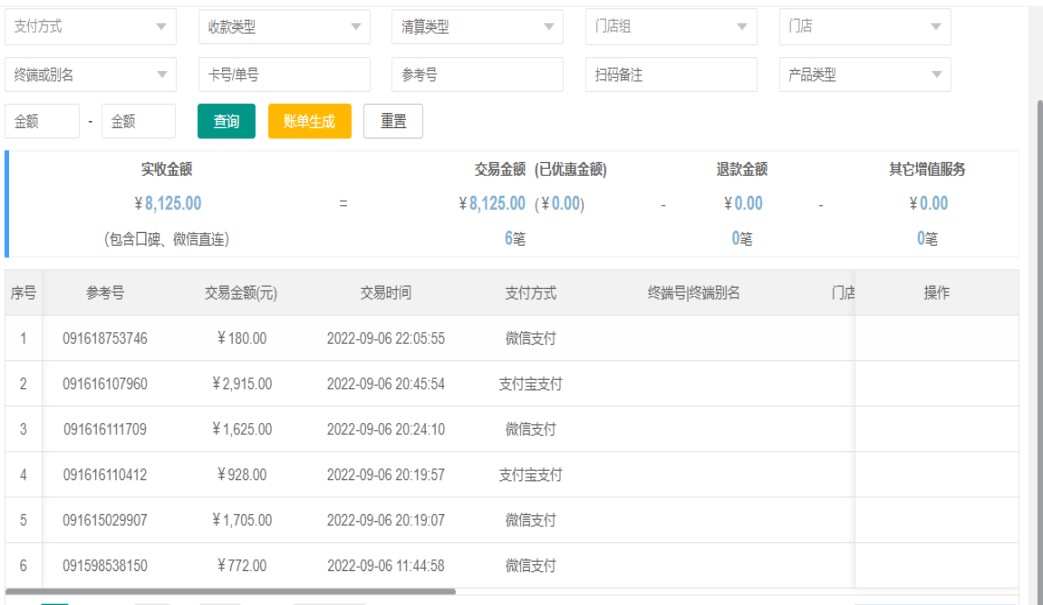Screen dimensions: 1043x605
Task: Focus the 参考号 search field
Action: click(477, 75)
